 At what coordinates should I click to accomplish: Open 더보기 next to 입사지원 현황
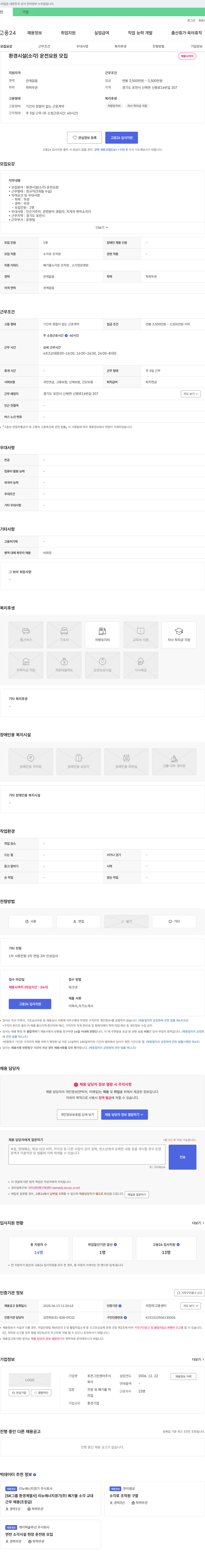click(198, 1223)
